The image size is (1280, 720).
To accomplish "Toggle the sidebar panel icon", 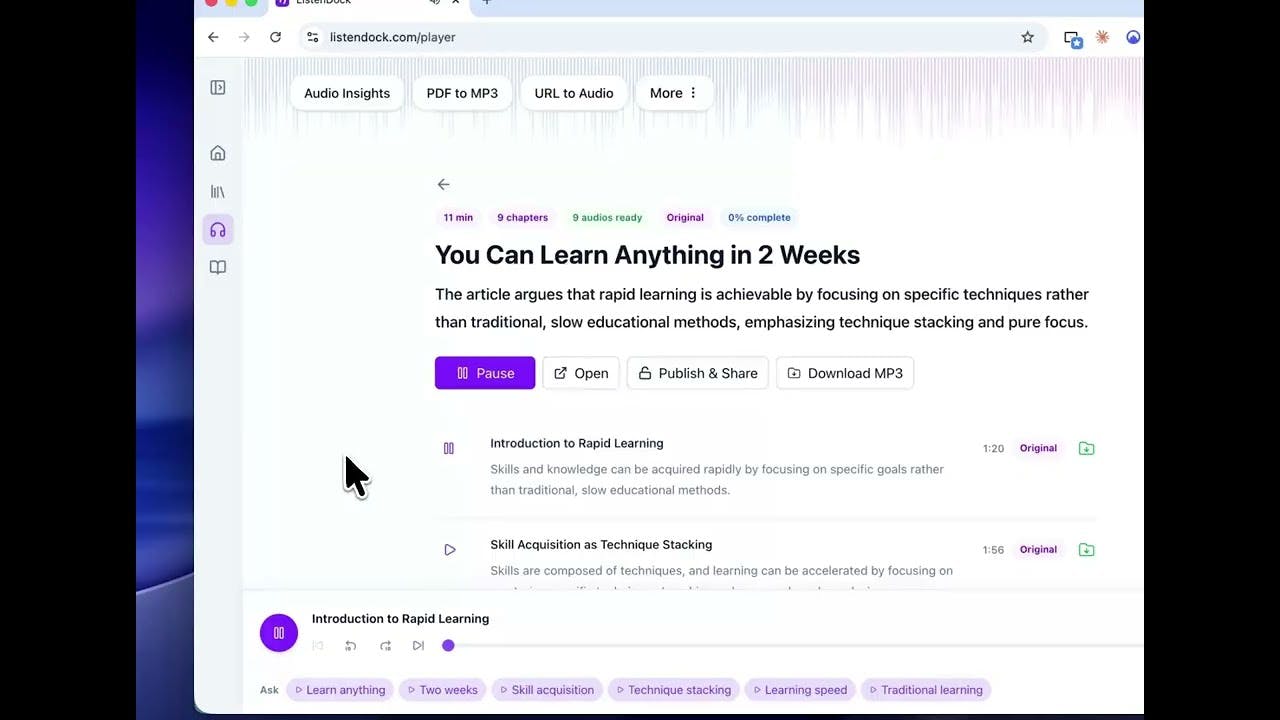I will coord(218,87).
